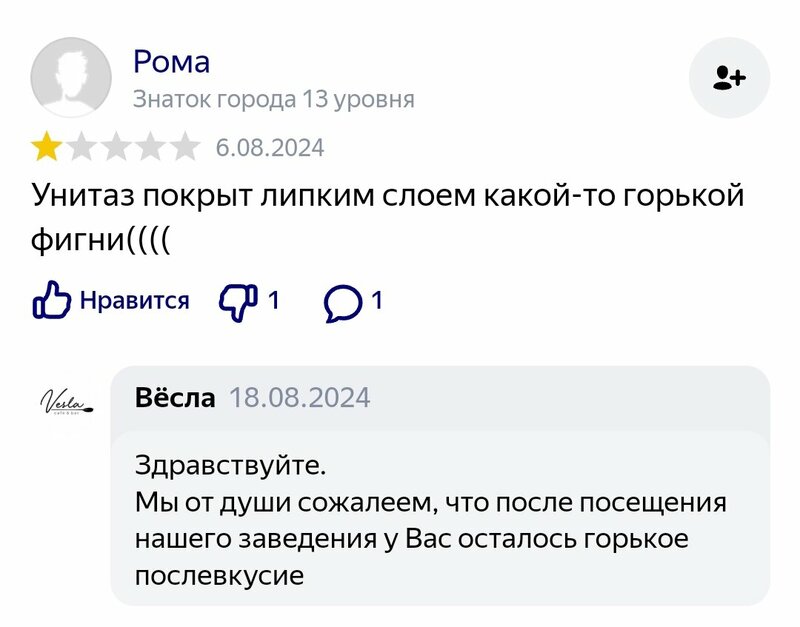
Task: Open the Рома username link
Action: [171, 62]
